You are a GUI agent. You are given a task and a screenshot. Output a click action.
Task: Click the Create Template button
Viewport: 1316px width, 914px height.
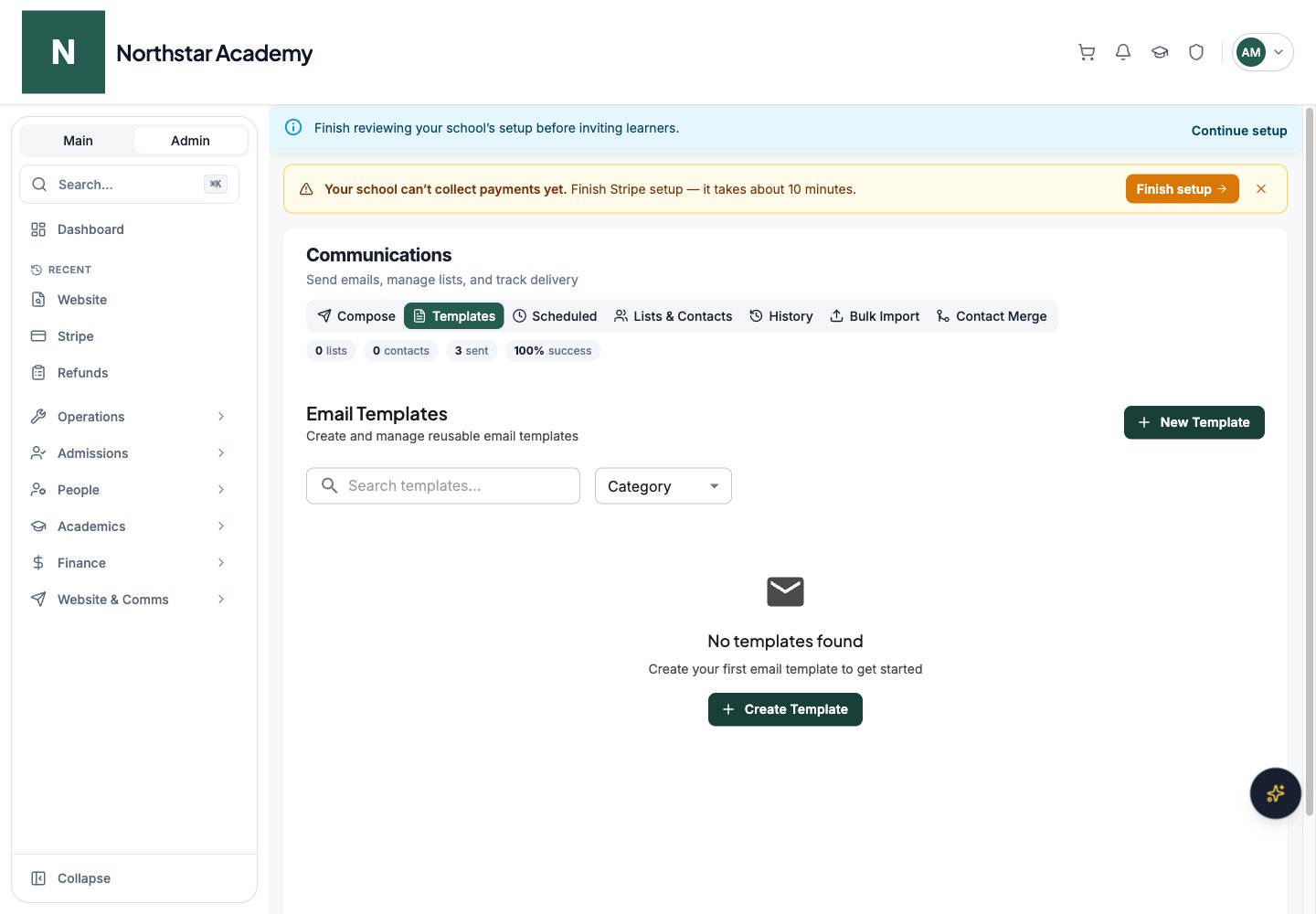click(x=785, y=709)
